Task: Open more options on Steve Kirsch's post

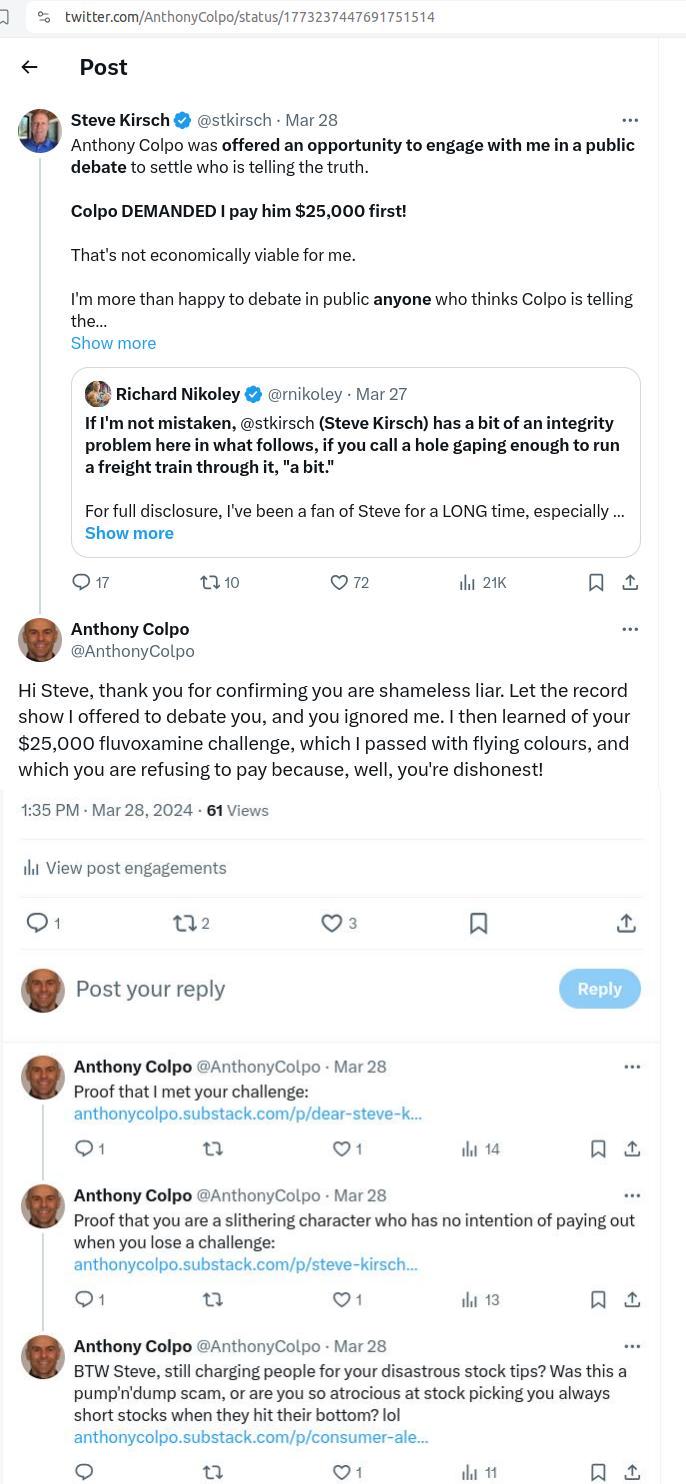Action: click(630, 120)
